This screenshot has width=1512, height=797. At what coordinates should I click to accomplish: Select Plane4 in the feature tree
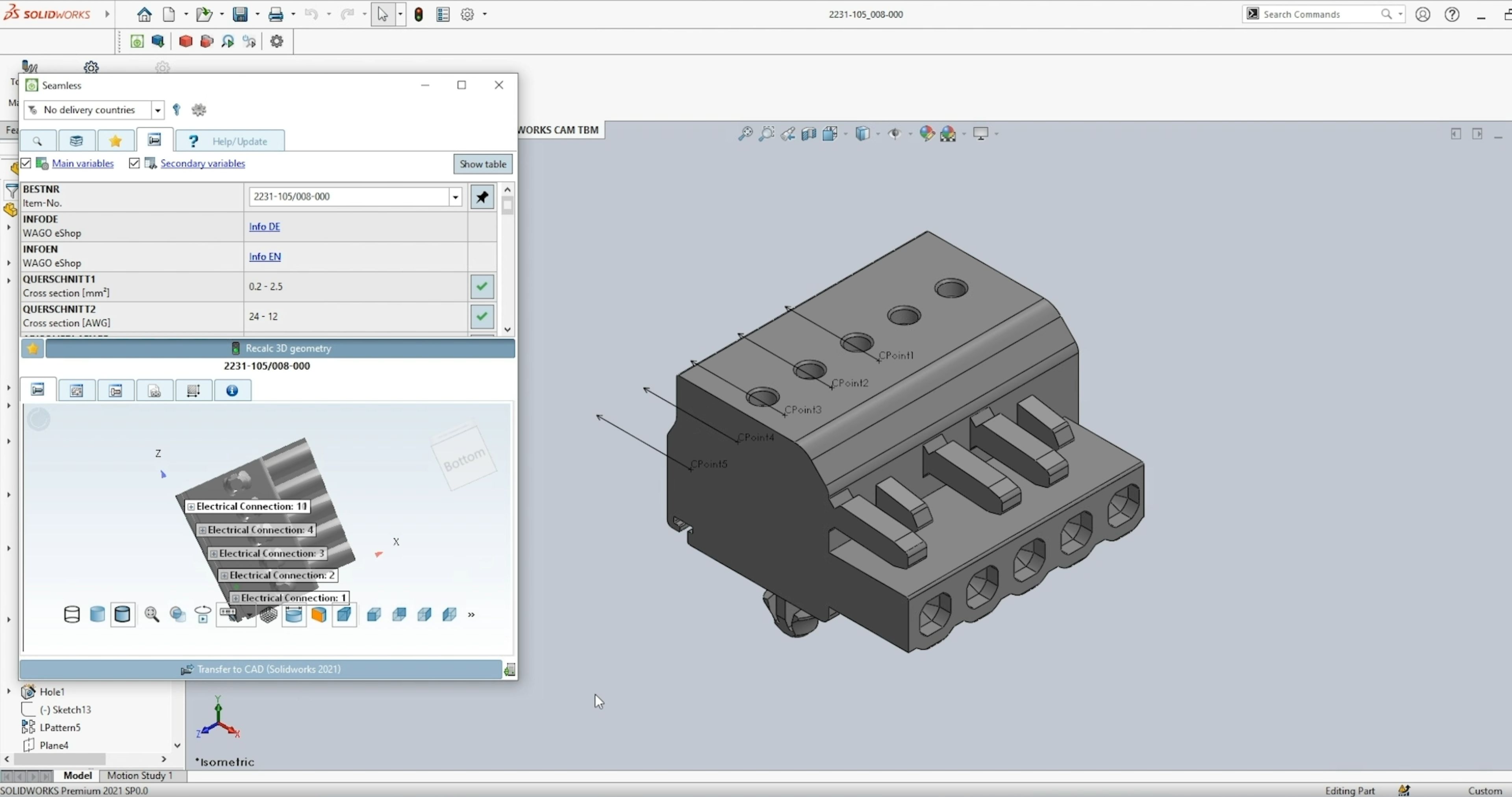(54, 745)
